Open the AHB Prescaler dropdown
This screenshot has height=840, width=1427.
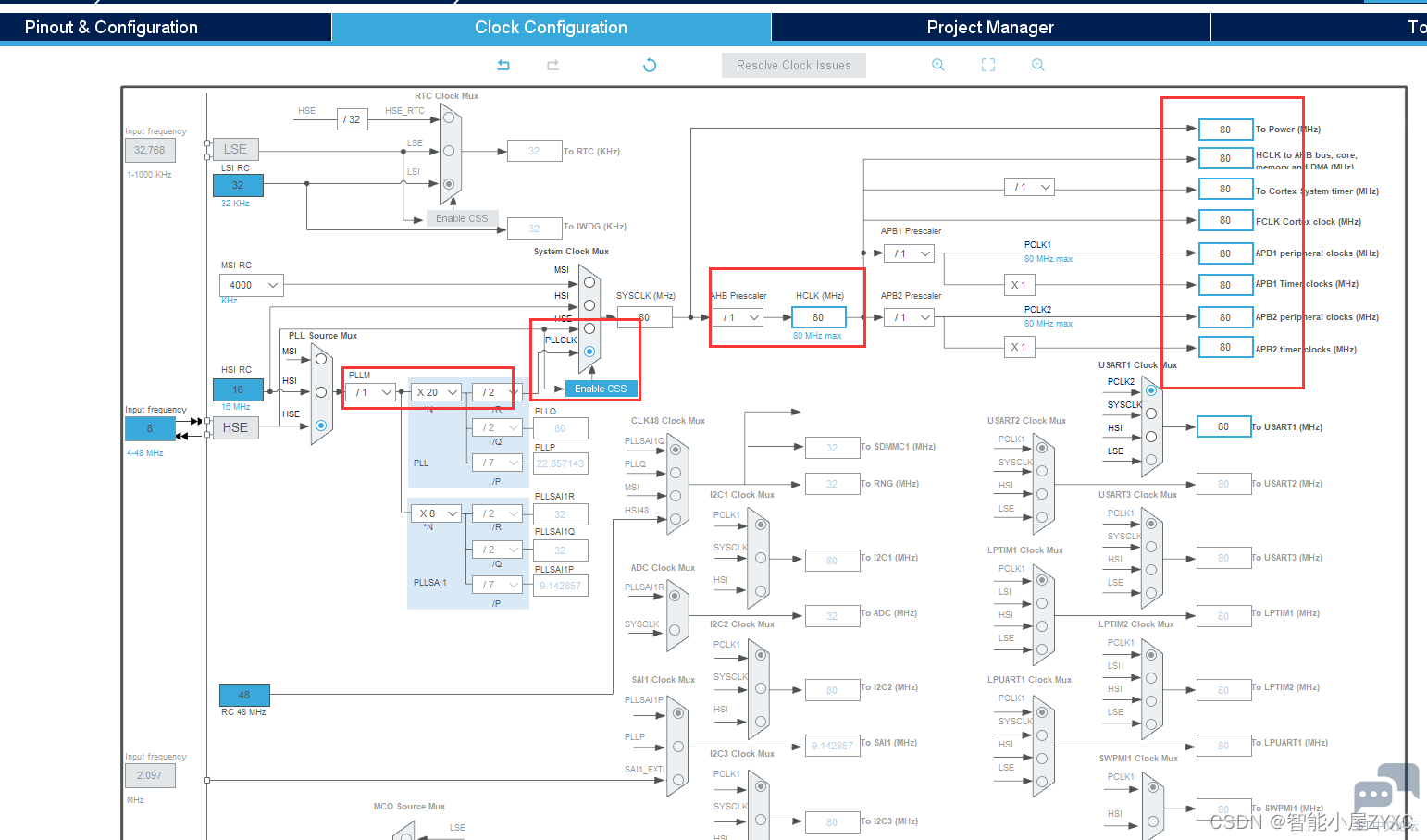pyautogui.click(x=738, y=317)
